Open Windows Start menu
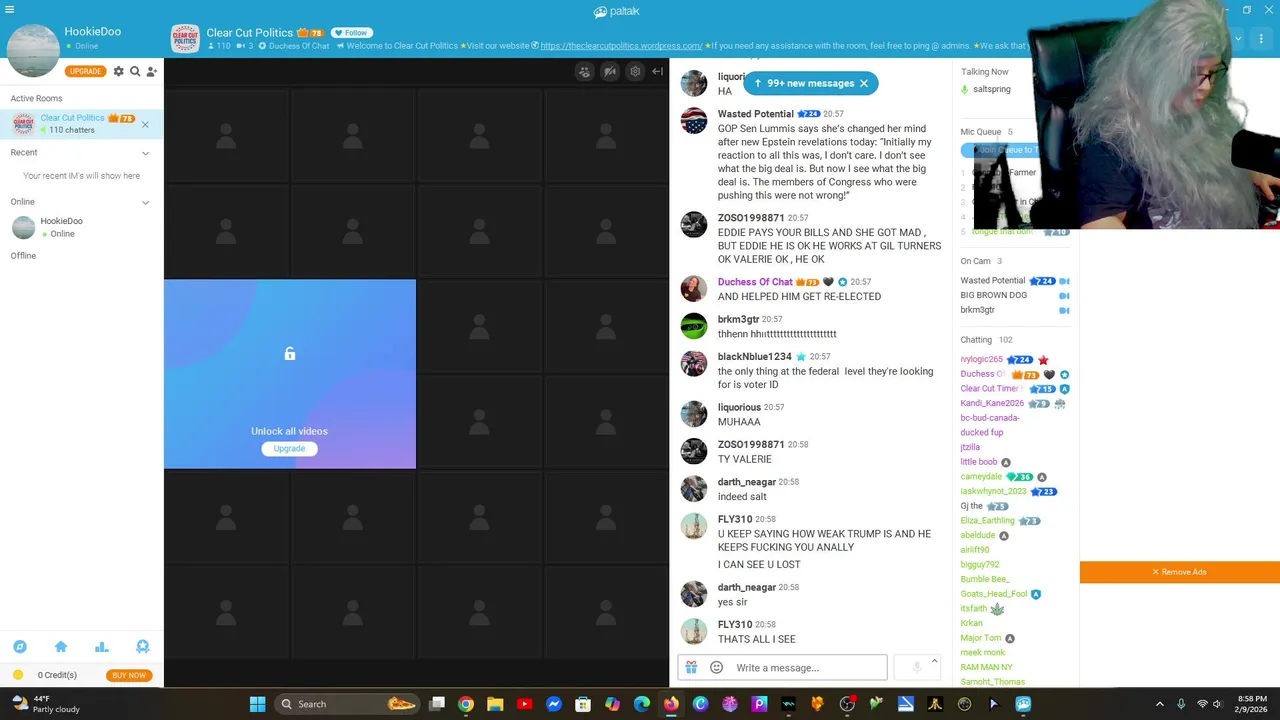This screenshot has height=720, width=1280. pos(257,704)
